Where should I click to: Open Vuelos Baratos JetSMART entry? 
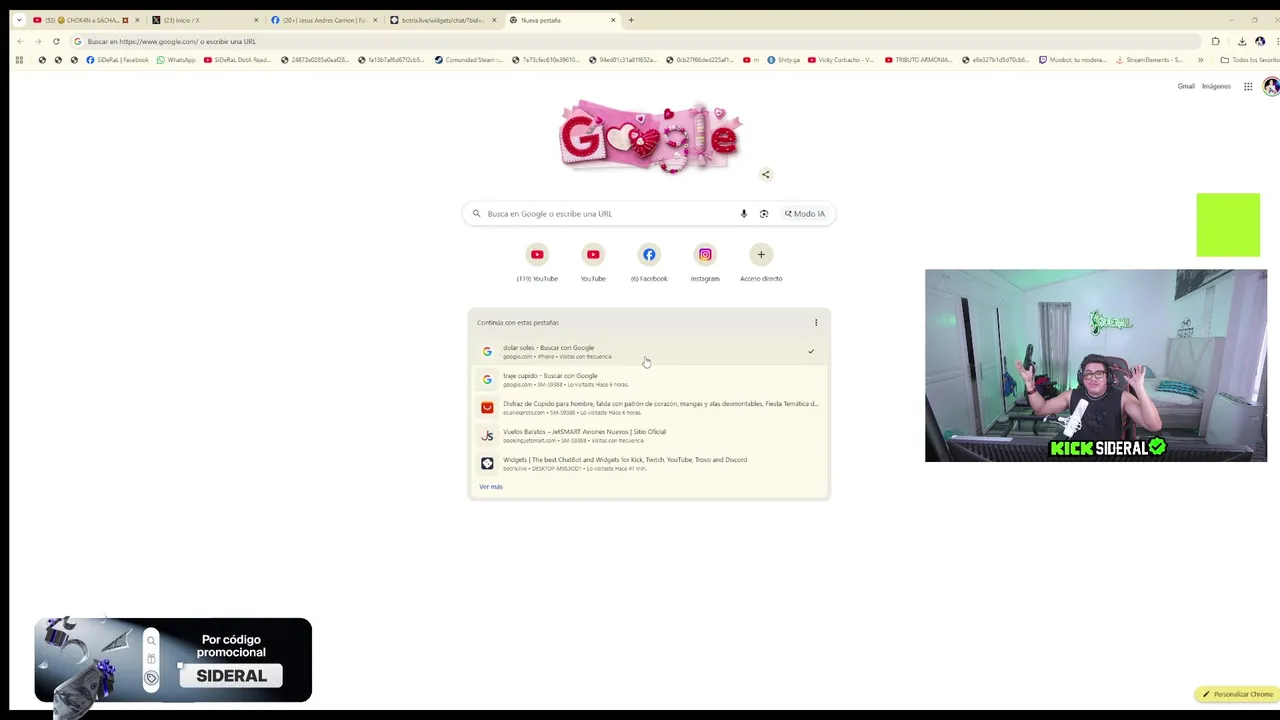[x=649, y=436]
